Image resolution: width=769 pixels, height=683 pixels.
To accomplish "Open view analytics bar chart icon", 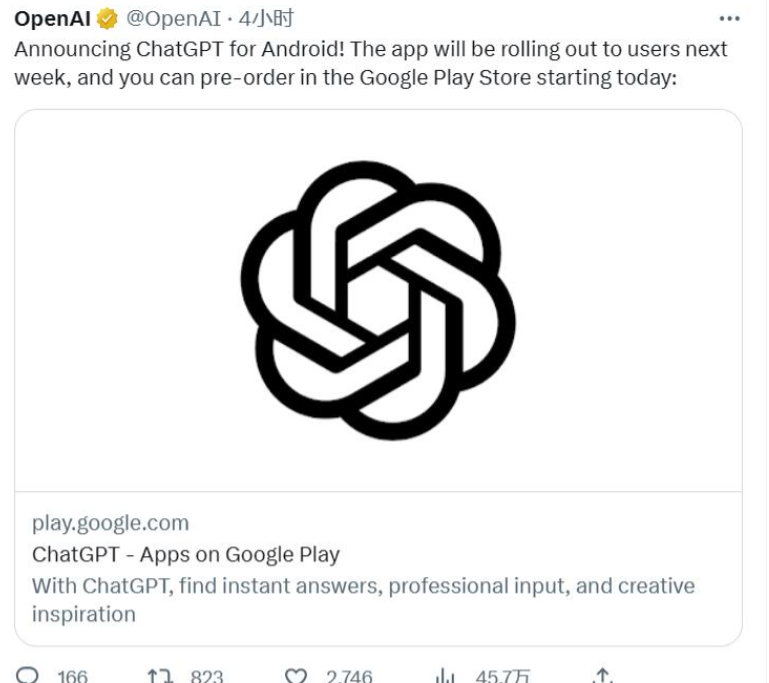I will pyautogui.click(x=445, y=676).
